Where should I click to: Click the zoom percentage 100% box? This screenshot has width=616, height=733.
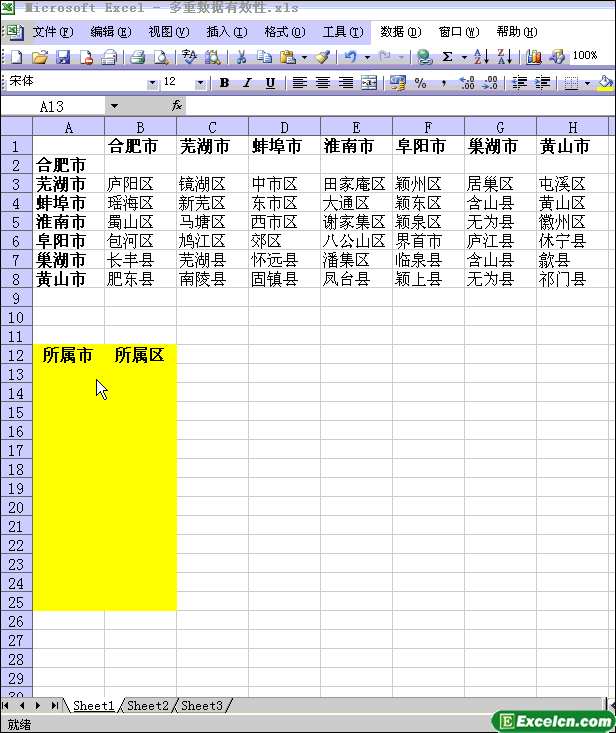(x=585, y=56)
